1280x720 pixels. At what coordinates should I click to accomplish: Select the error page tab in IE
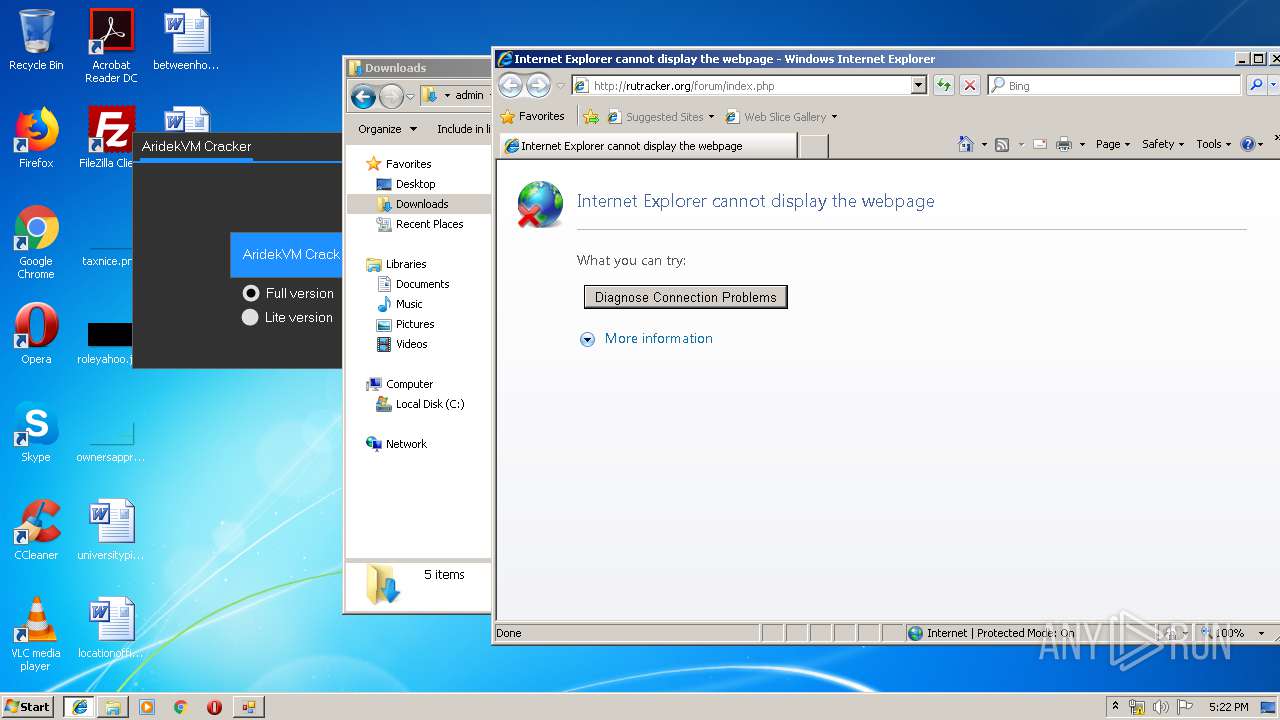pos(648,146)
